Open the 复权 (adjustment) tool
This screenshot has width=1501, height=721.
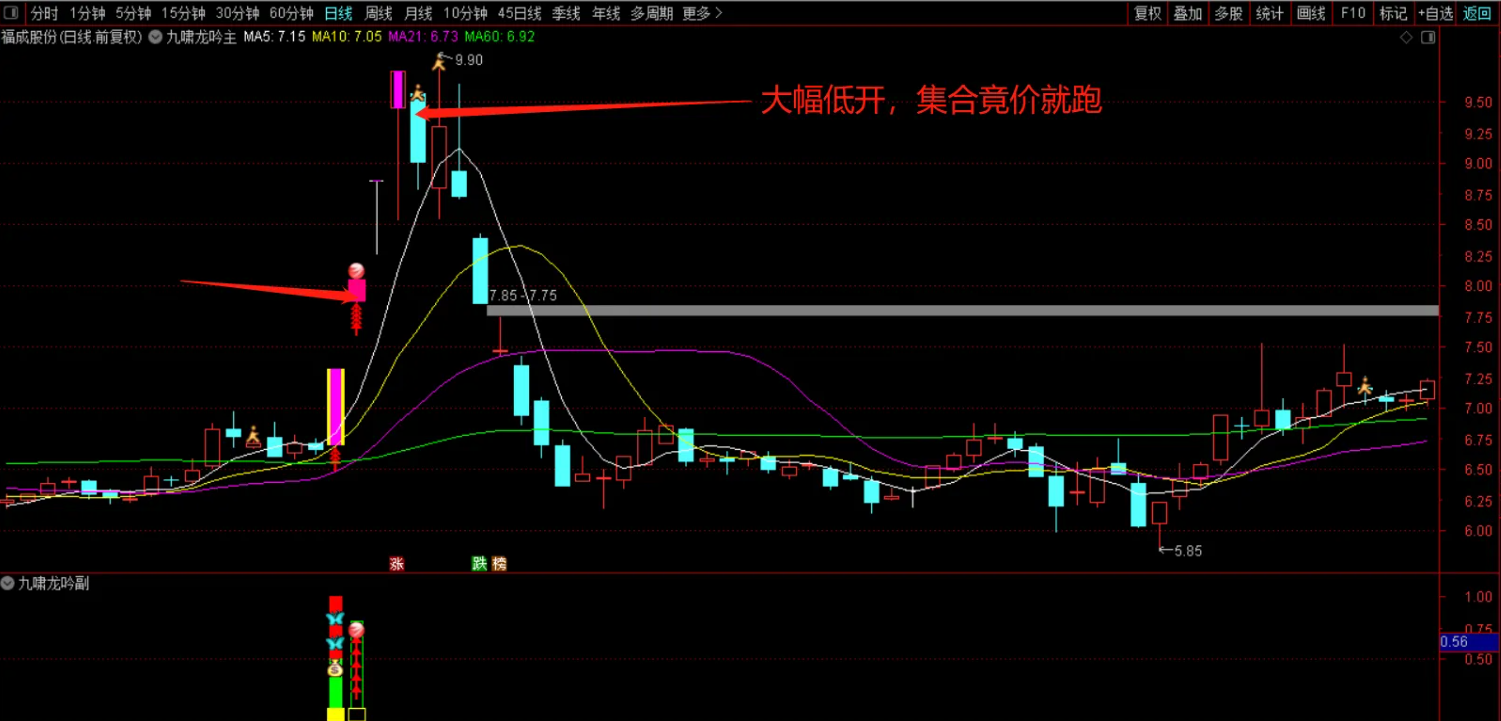pos(1147,13)
